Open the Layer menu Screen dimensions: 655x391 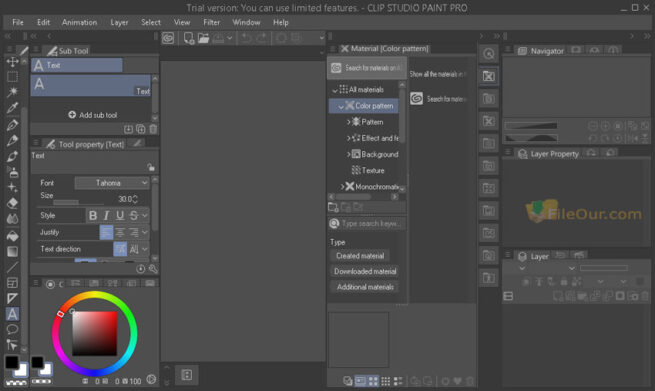click(119, 23)
